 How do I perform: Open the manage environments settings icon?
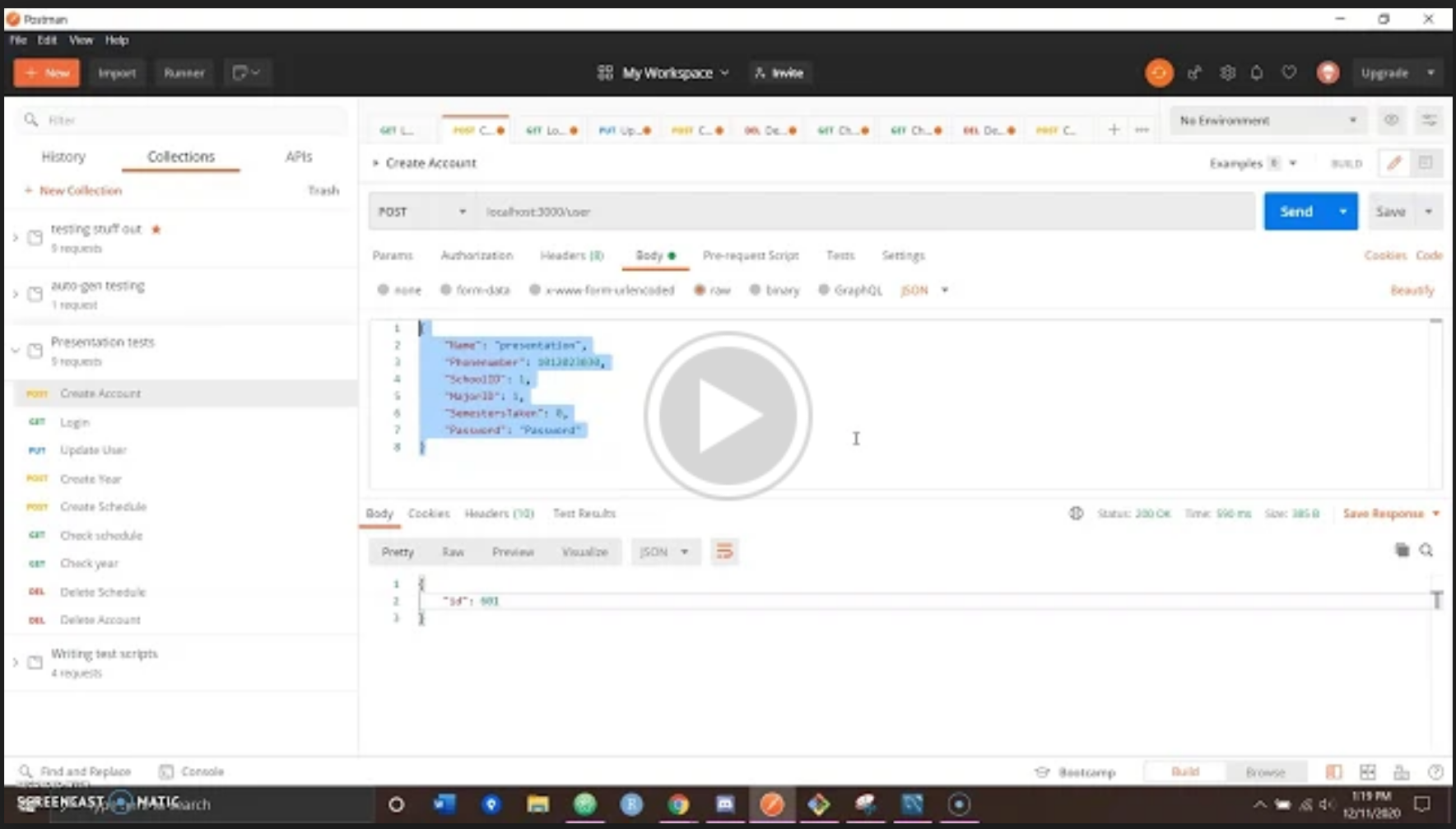point(1430,120)
